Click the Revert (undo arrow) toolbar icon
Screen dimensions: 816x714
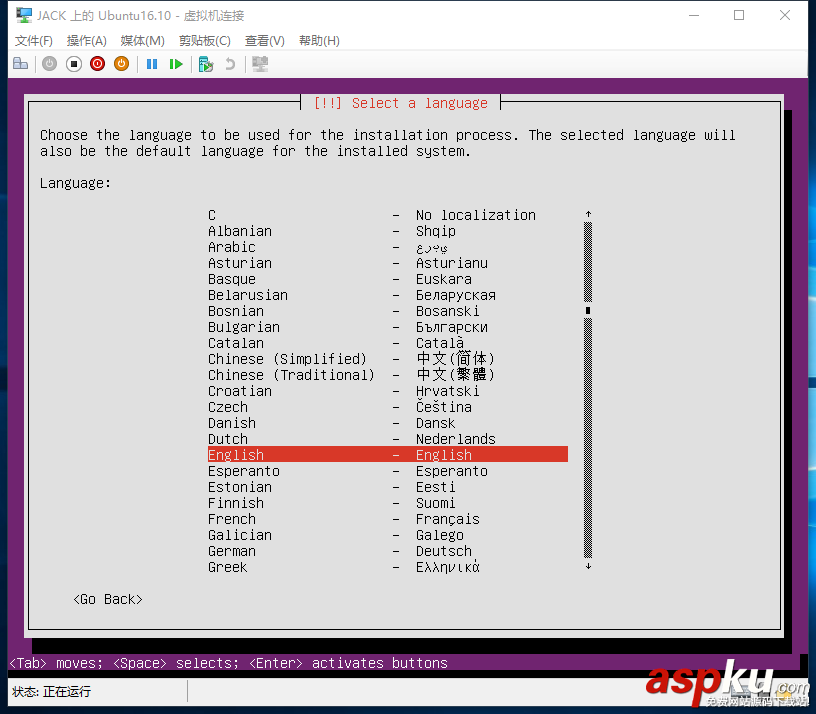[230, 64]
